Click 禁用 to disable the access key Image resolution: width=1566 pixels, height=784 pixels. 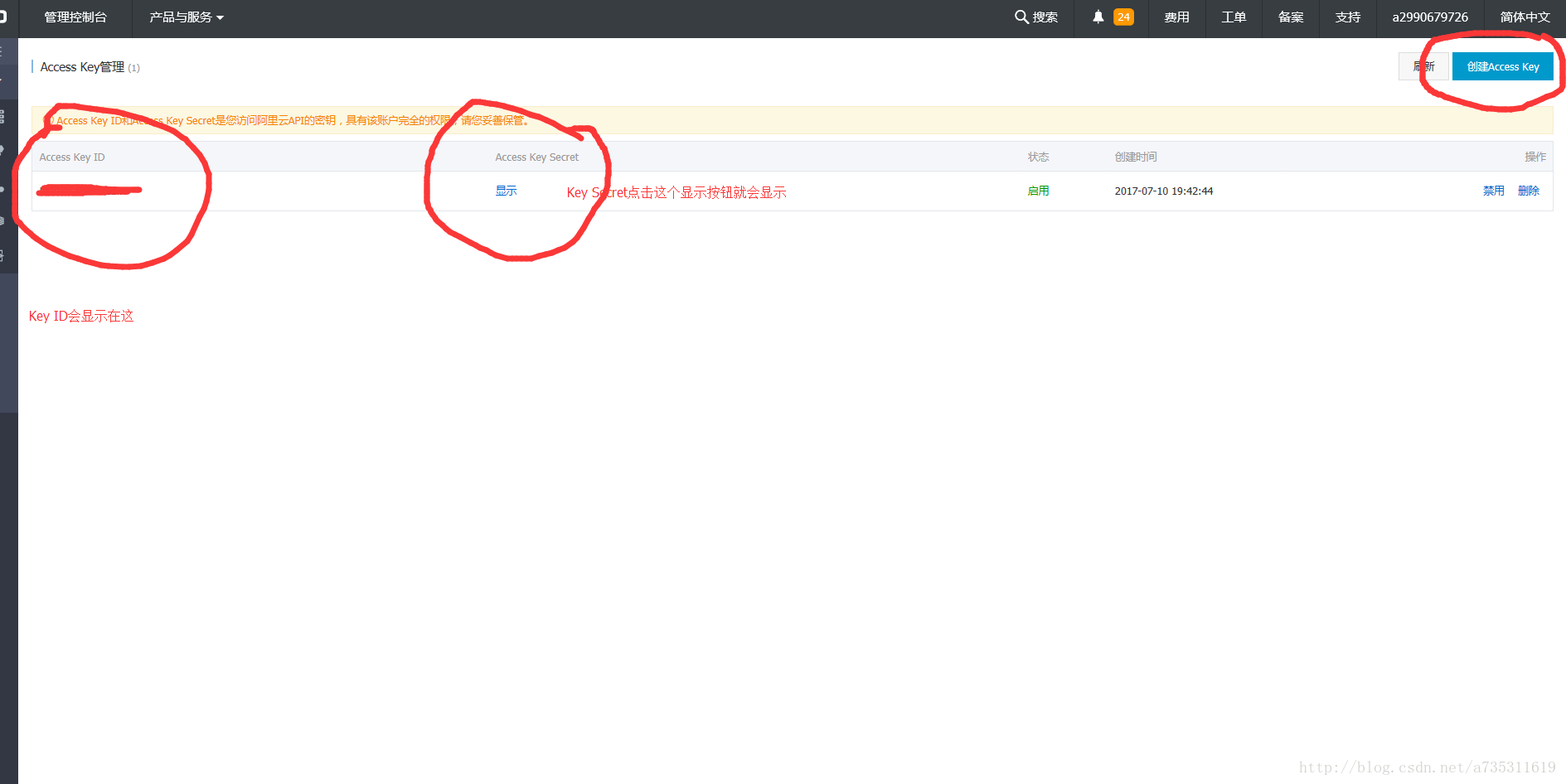(1493, 191)
